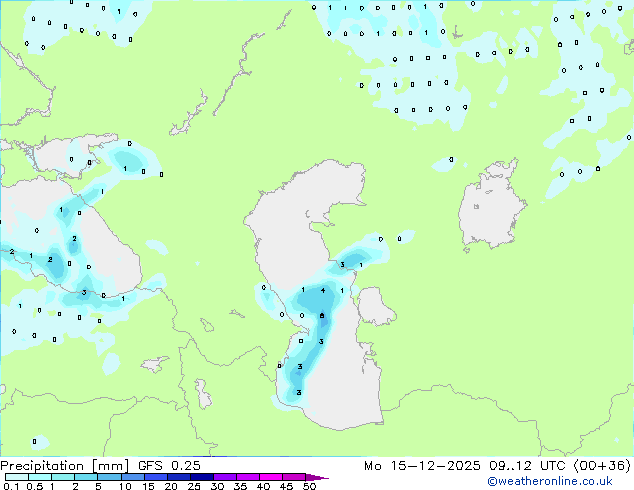Click legend value '0.5'
The image size is (634, 490).
[34, 486]
